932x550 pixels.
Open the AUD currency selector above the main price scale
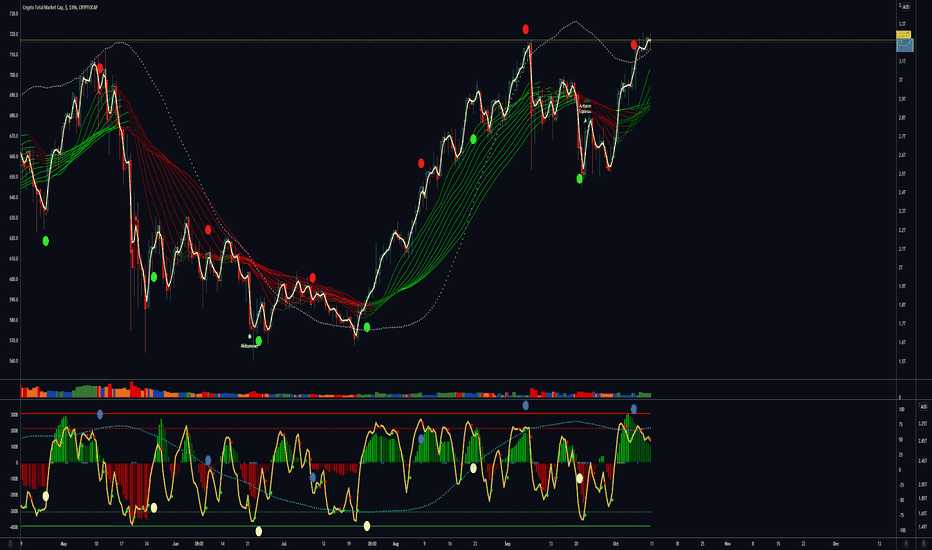click(905, 7)
